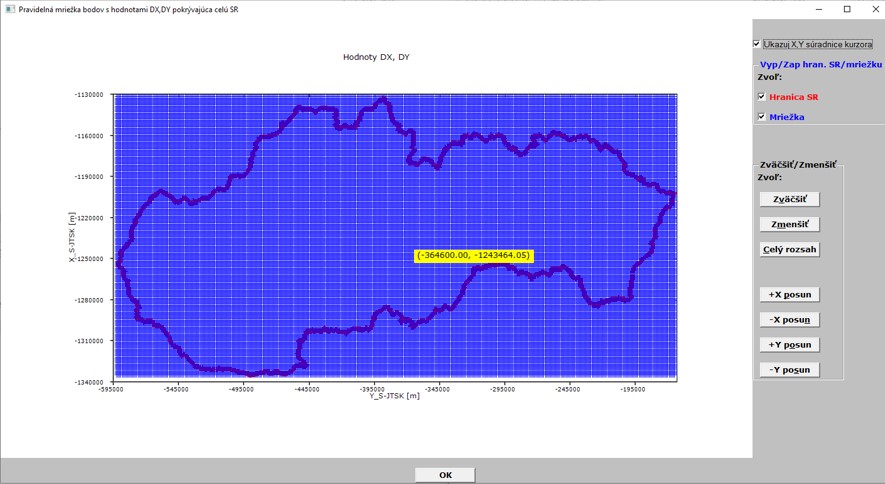Click the -295000 axis tick label
The height and width of the screenshot is (484, 885).
pos(502,389)
